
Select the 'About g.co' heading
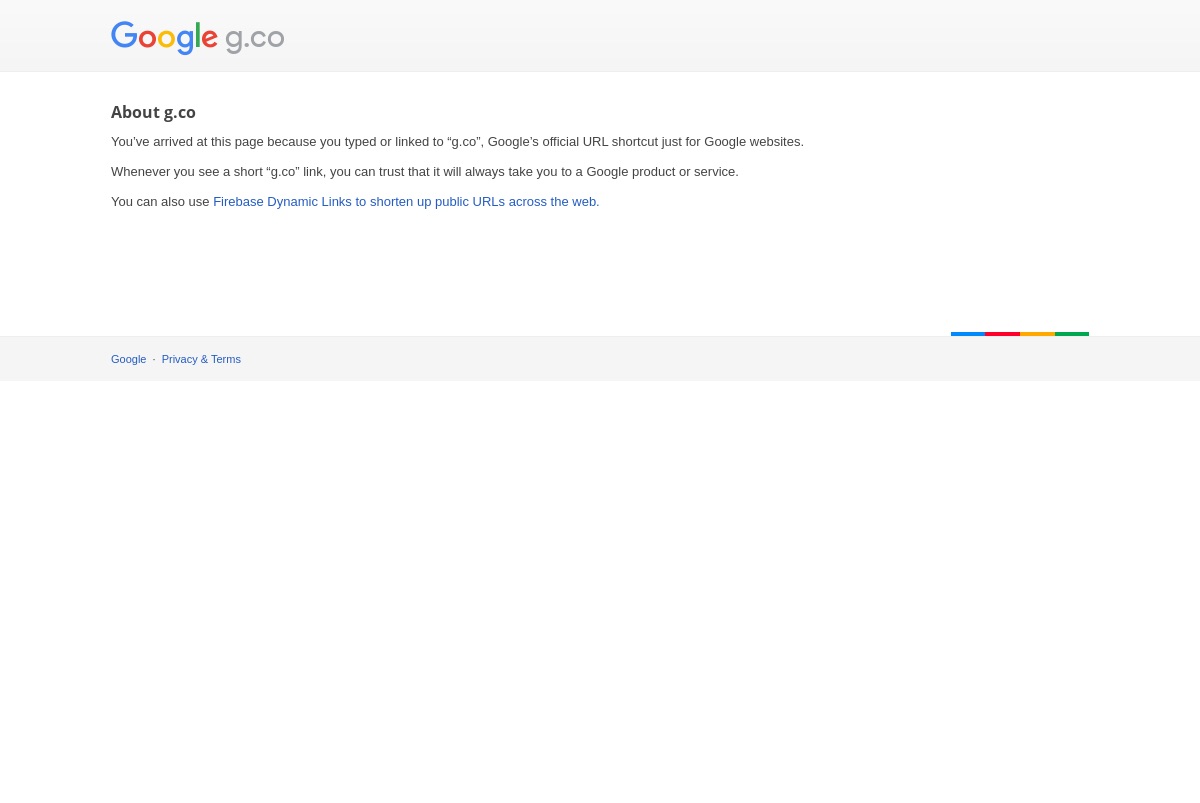[x=153, y=112]
